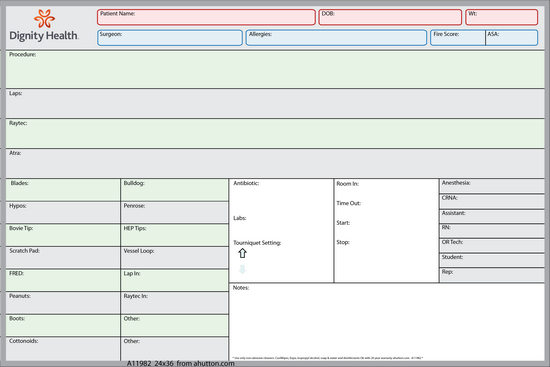Click the ASA box
This screenshot has width=550, height=367.
(512, 38)
